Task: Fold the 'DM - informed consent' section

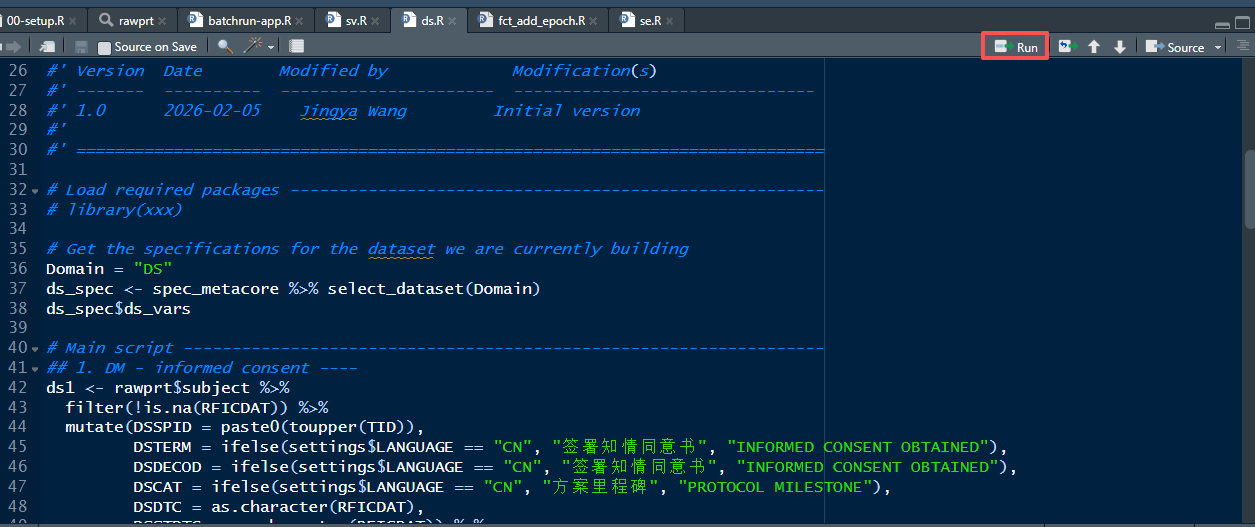Action: coord(36,368)
